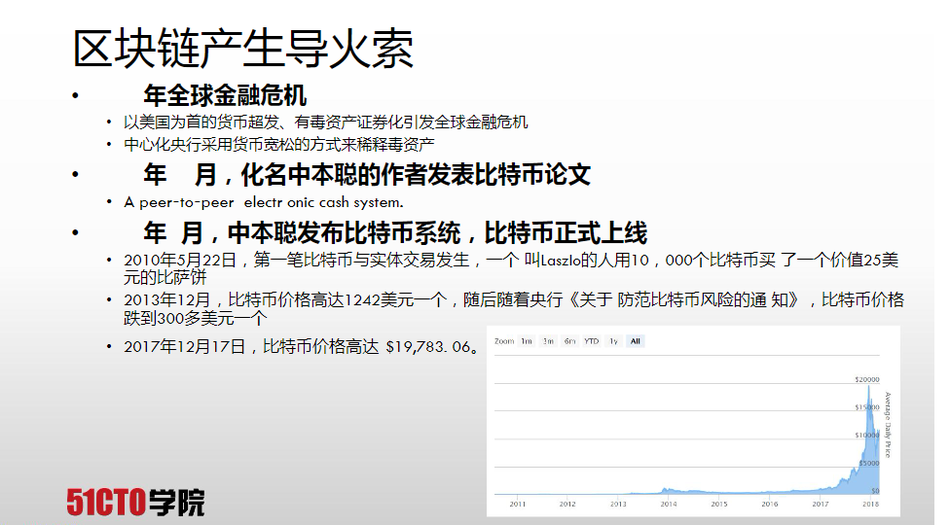Select the 全球金融危机 heading line
The height and width of the screenshot is (525, 950).
click(225, 96)
